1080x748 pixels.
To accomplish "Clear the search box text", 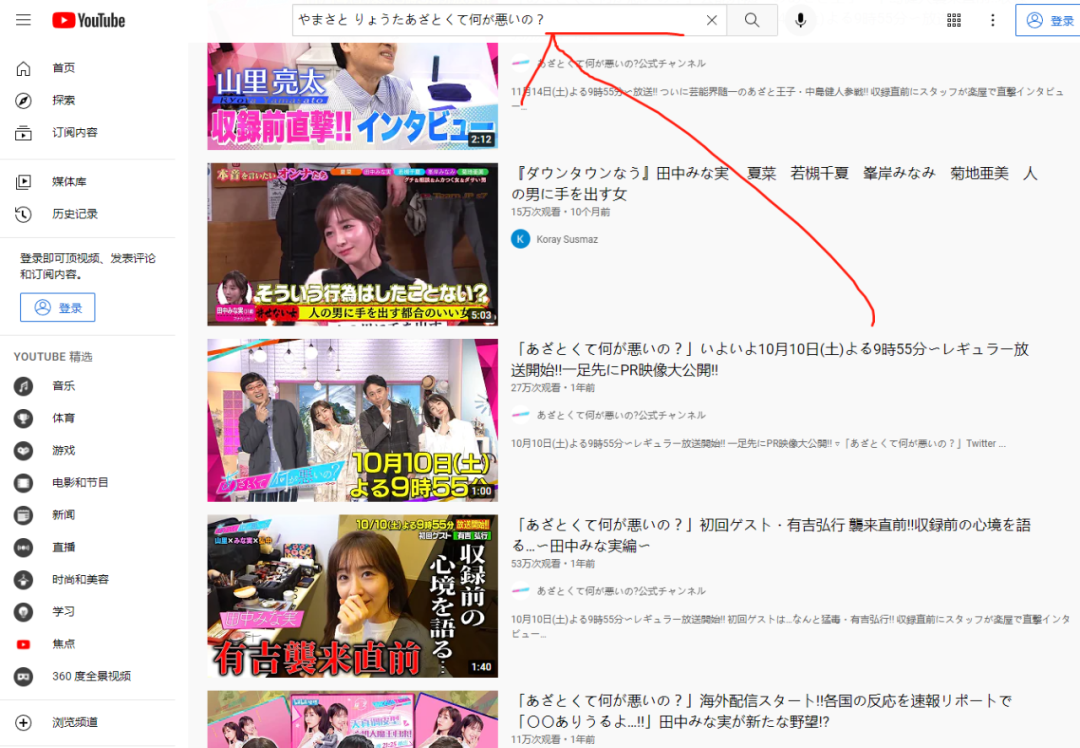I will 711,20.
